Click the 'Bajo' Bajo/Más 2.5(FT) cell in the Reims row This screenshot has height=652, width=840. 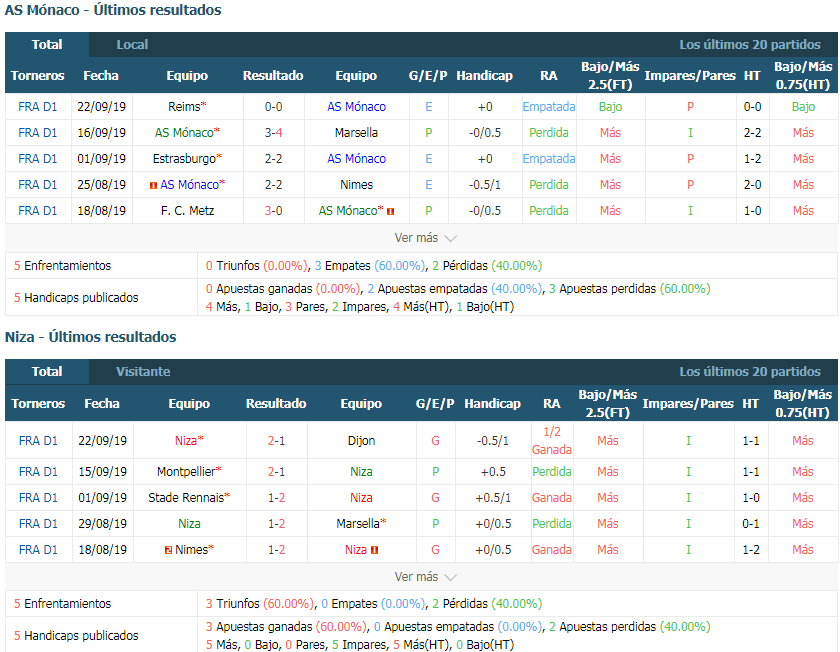tap(610, 107)
